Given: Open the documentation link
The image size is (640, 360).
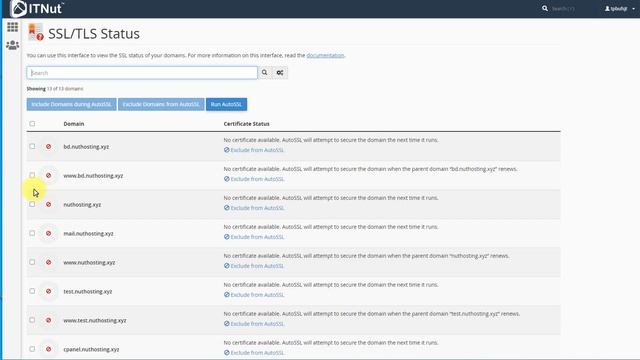Looking at the screenshot, I should tap(325, 55).
